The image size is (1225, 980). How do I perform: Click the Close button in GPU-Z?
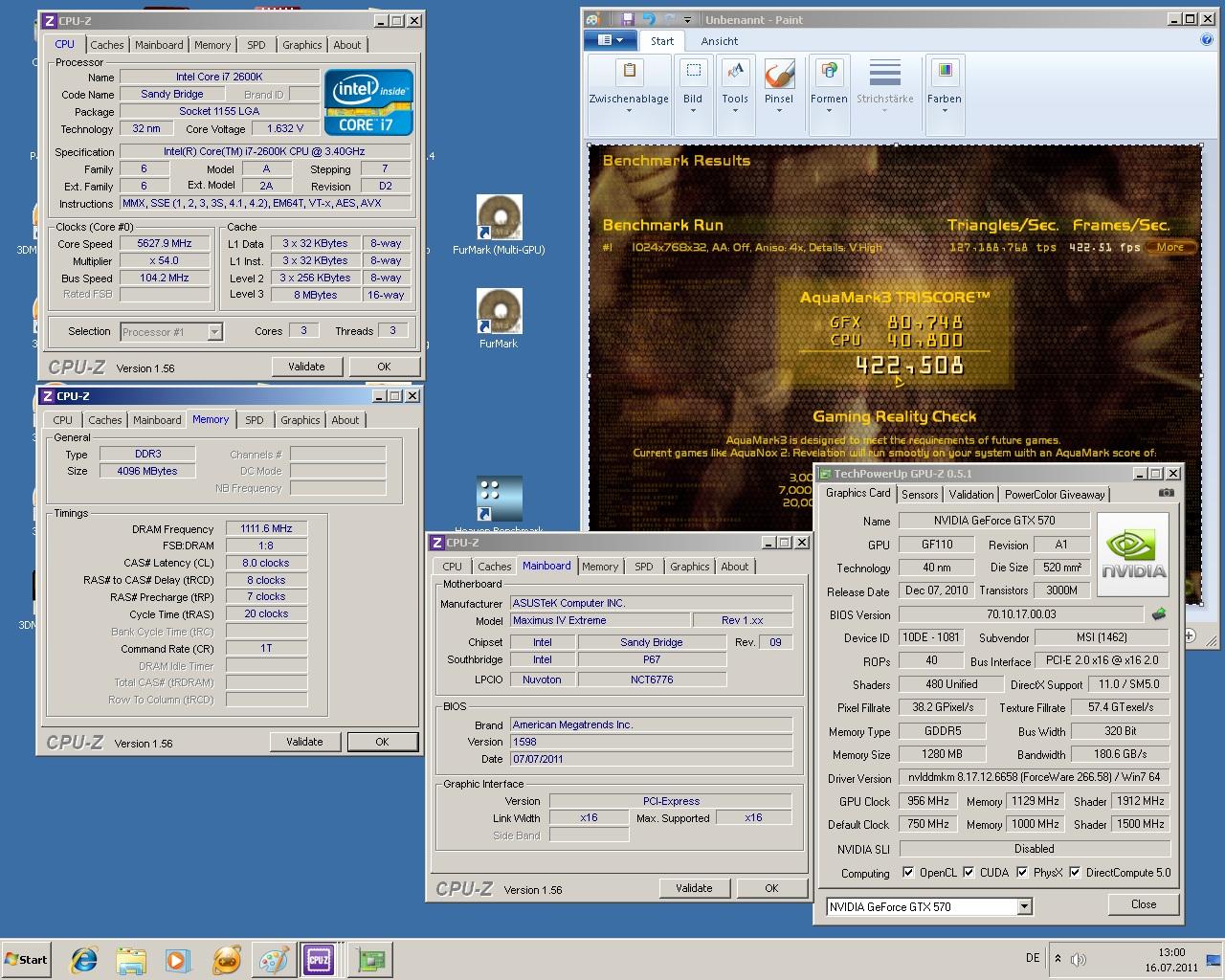(1144, 904)
